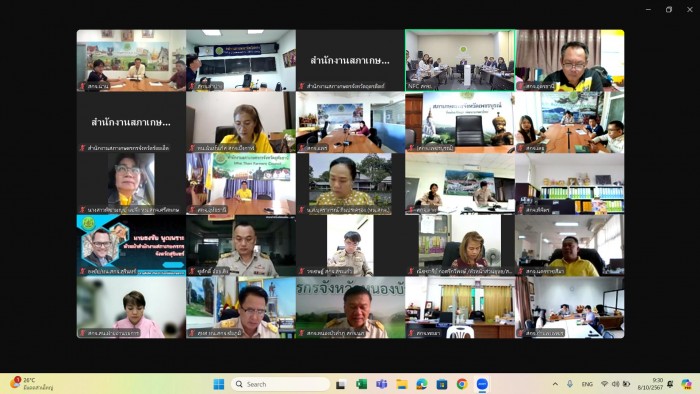Open Microsoft Store taskbar icon
The width and height of the screenshot is (700, 394).
[x=442, y=384]
